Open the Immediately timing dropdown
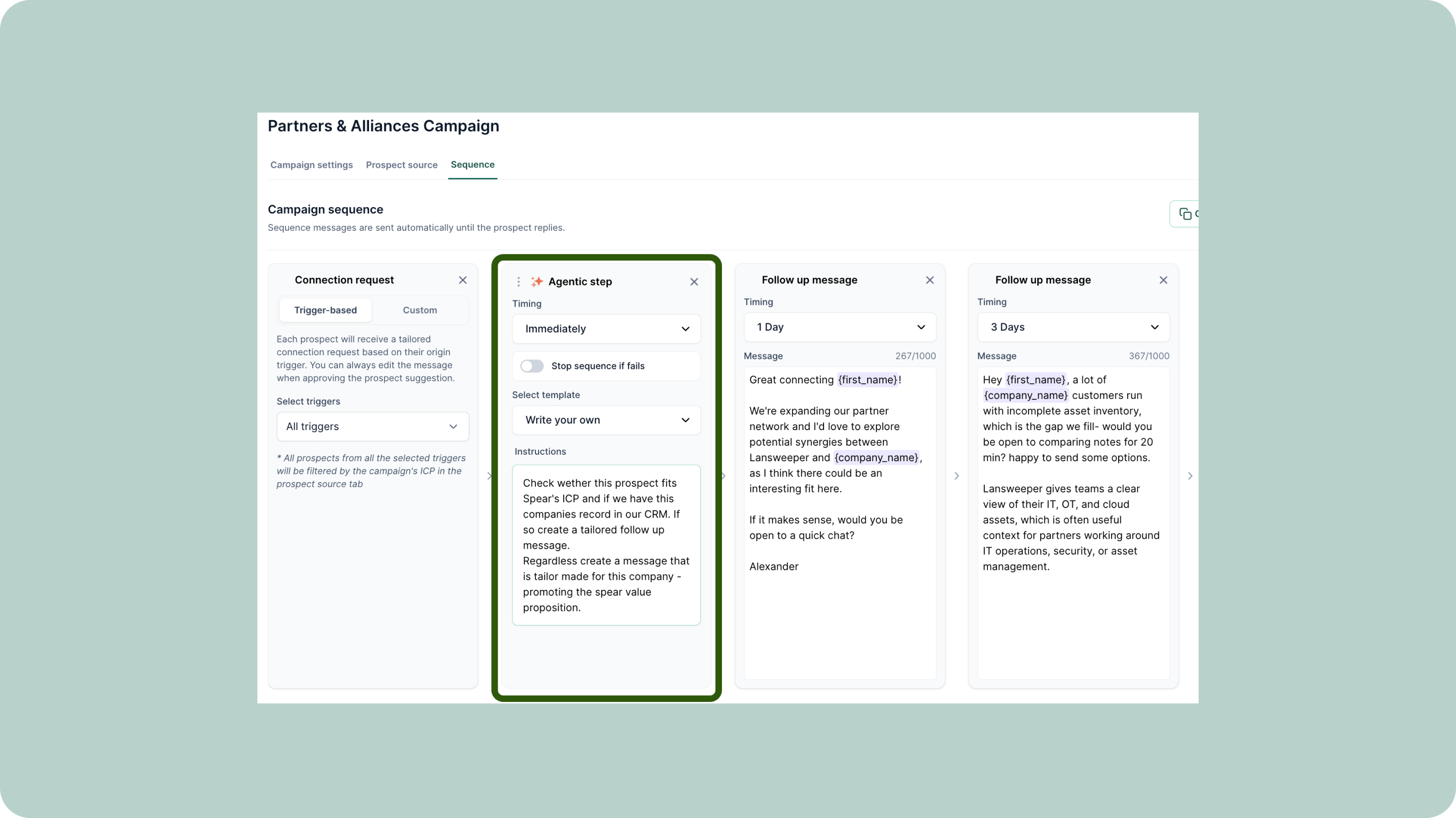This screenshot has height=818, width=1456. click(x=606, y=329)
